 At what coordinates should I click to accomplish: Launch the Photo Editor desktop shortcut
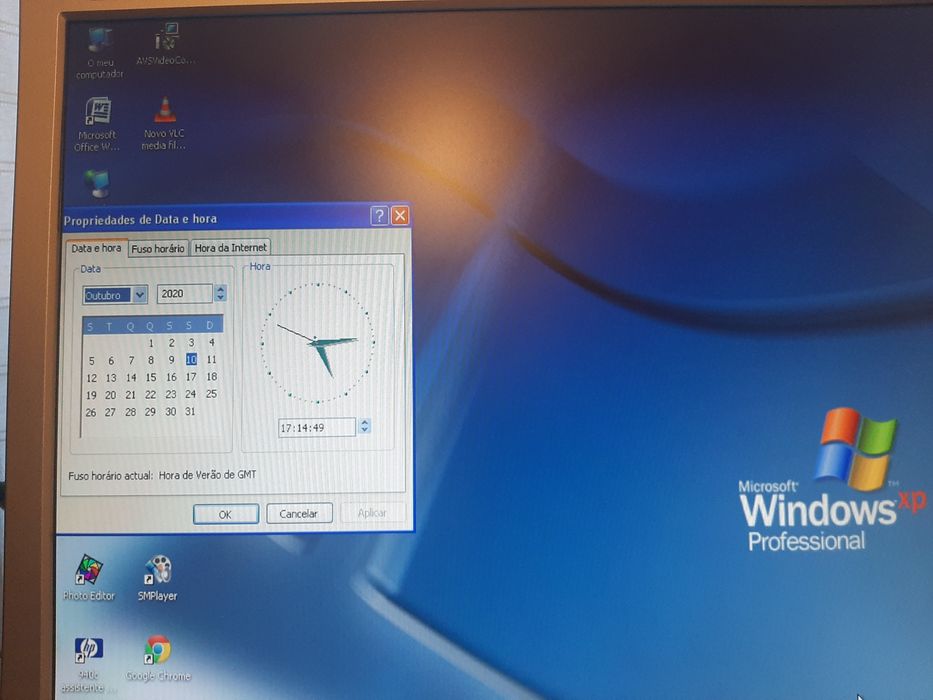coord(89,577)
